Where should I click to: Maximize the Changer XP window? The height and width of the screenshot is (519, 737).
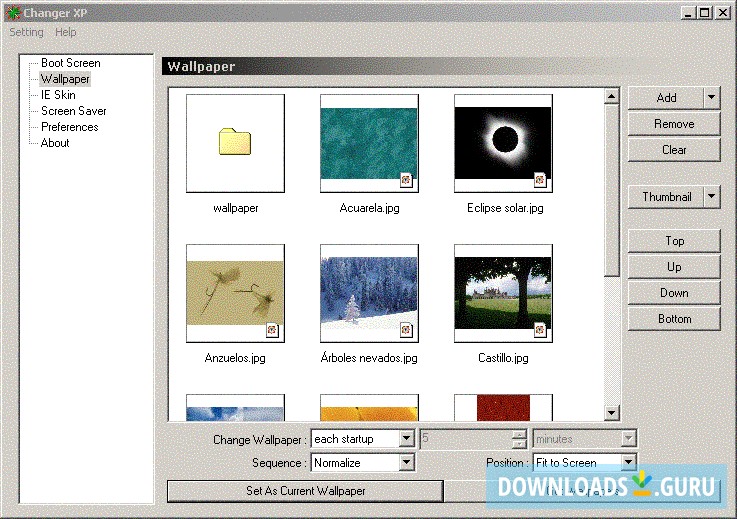click(705, 13)
